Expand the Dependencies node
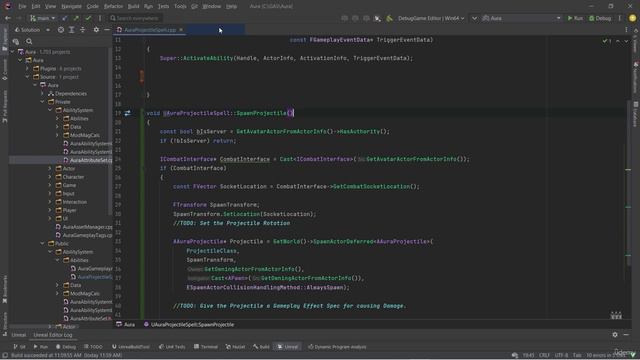The width and height of the screenshot is (640, 360). 42,93
